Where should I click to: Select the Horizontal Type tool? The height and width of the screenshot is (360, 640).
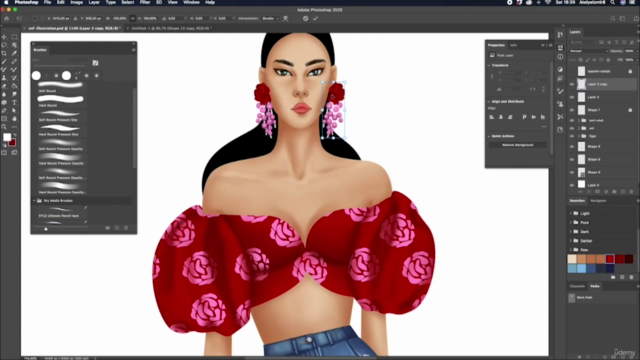14,102
